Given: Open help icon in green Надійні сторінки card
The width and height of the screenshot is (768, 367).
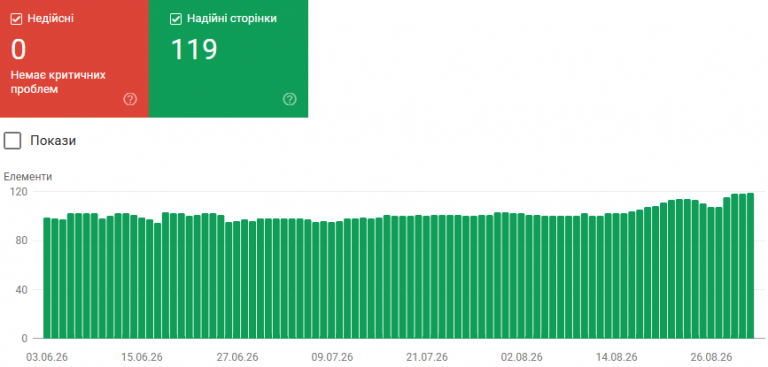Looking at the screenshot, I should point(290,99).
